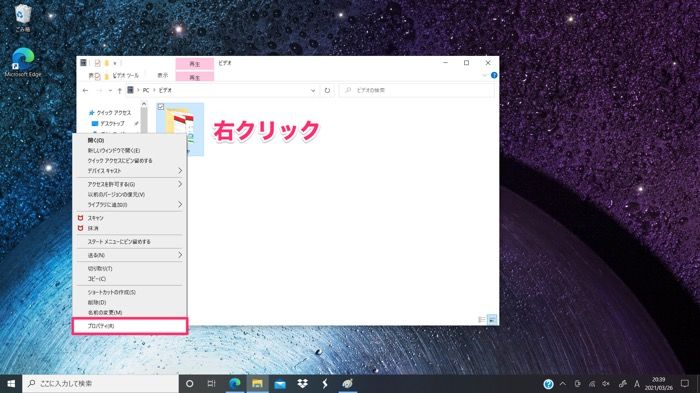Select スキャン in the context menu
This screenshot has height=393, width=700.
click(x=129, y=218)
